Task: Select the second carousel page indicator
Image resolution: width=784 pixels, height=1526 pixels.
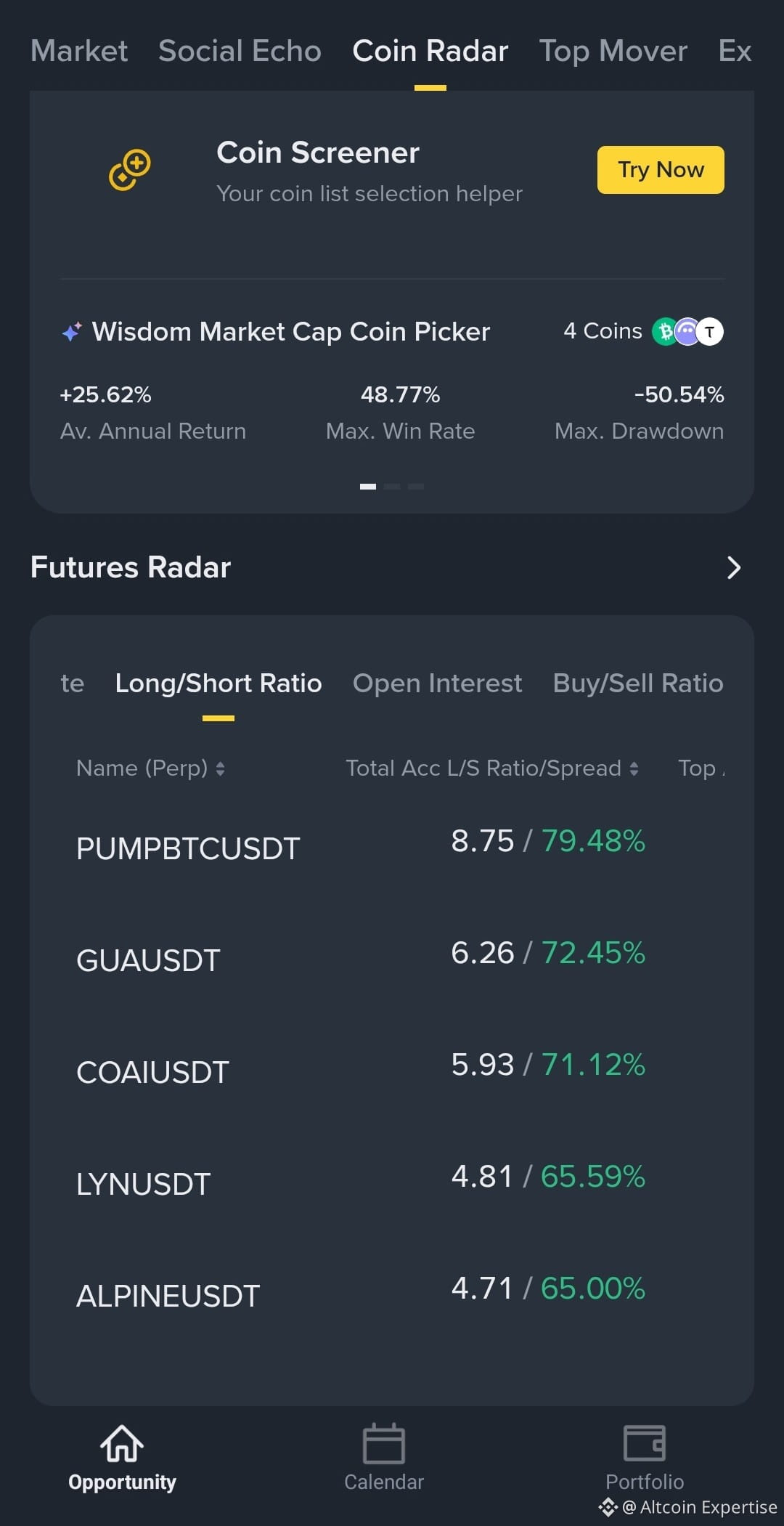Action: coord(392,487)
